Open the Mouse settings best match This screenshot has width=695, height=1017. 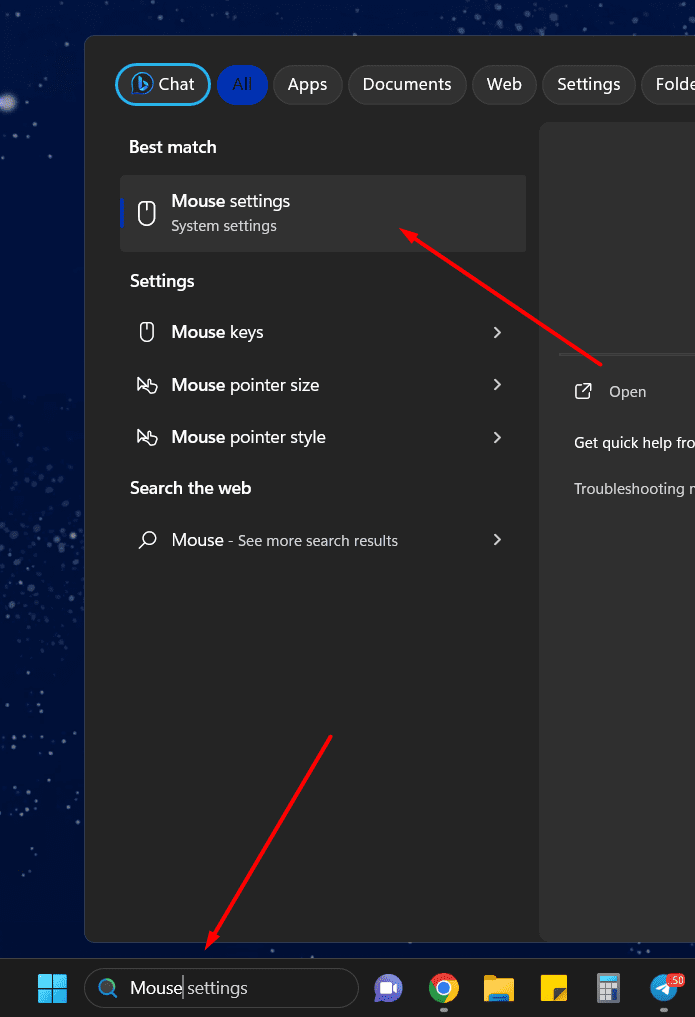pyautogui.click(x=322, y=213)
